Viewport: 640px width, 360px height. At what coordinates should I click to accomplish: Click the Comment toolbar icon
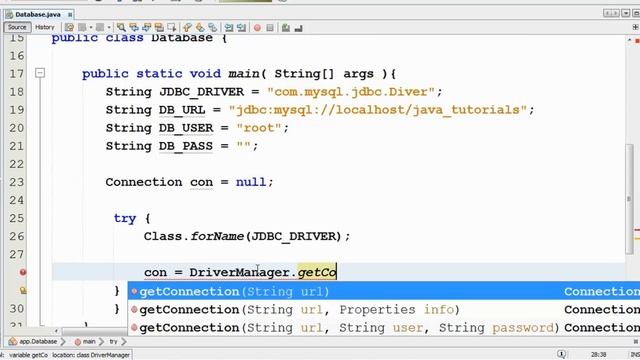click(x=286, y=28)
